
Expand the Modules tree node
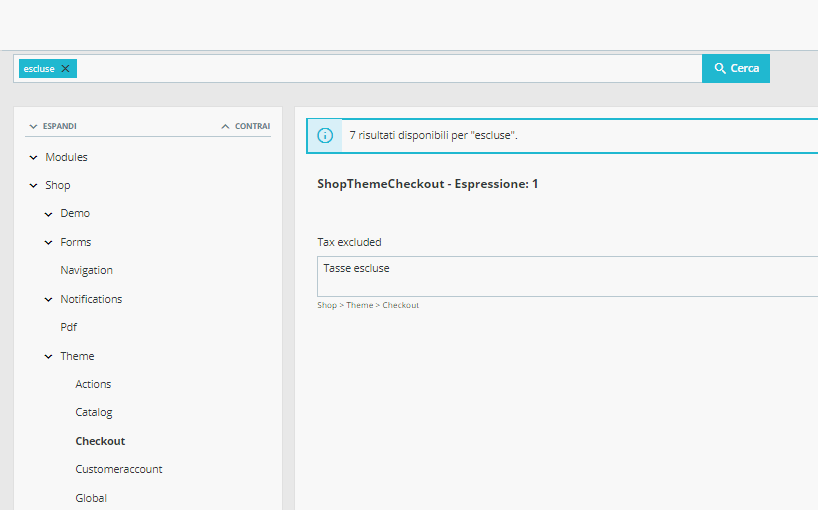[33, 157]
